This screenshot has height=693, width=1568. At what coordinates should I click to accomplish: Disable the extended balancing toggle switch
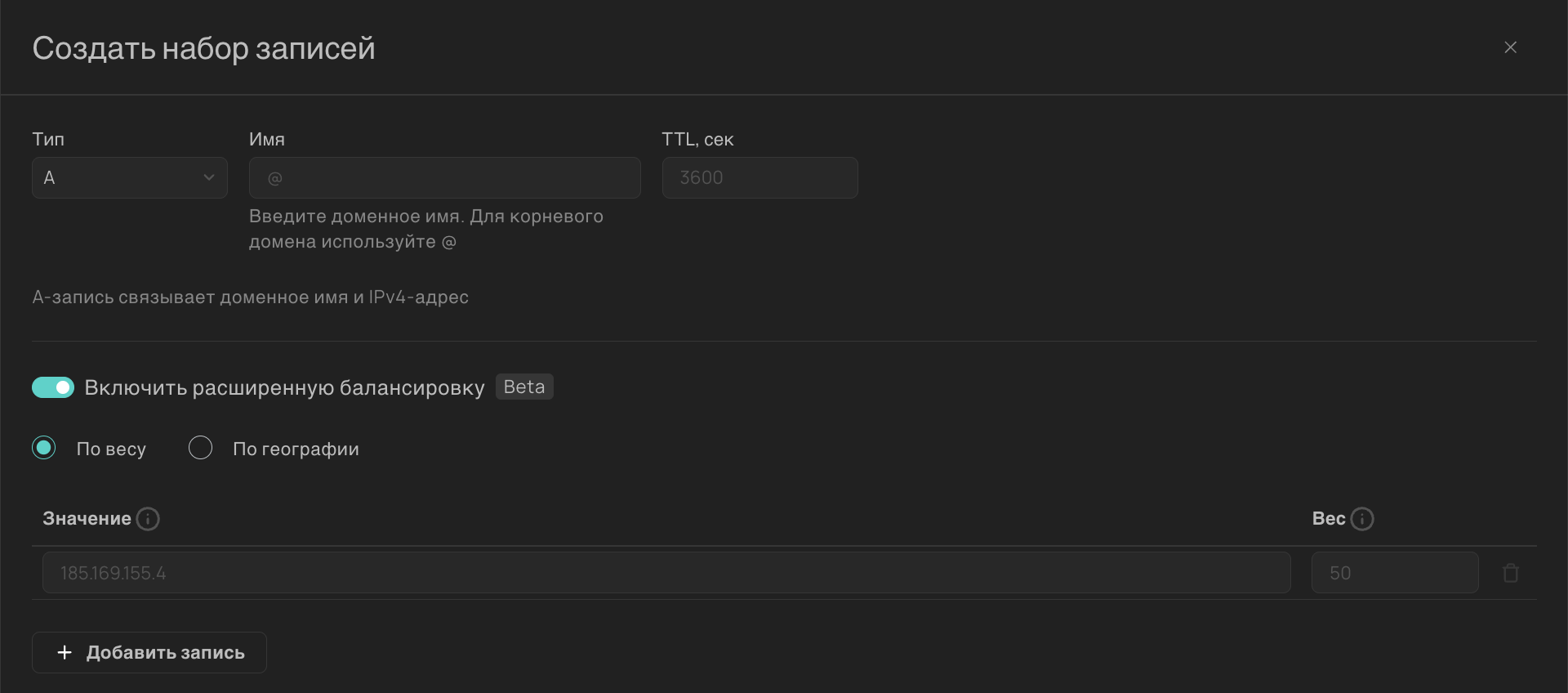coord(53,387)
